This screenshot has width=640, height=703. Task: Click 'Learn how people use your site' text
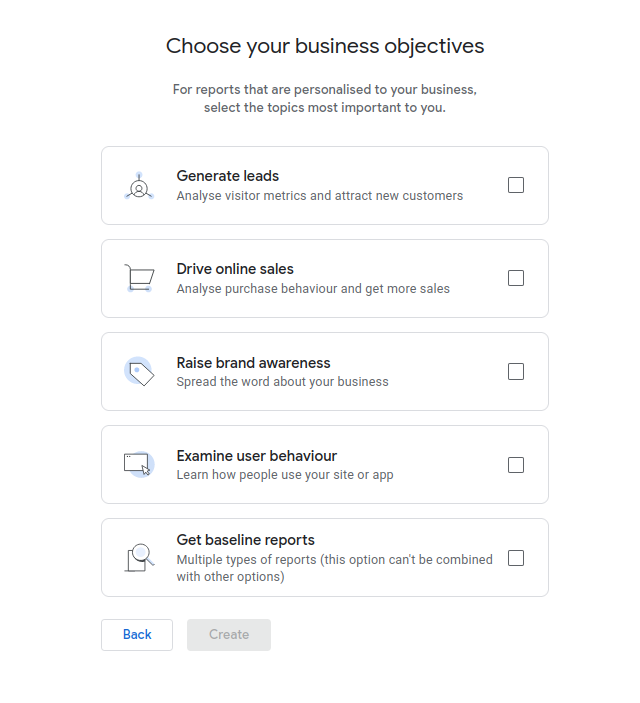(x=285, y=475)
